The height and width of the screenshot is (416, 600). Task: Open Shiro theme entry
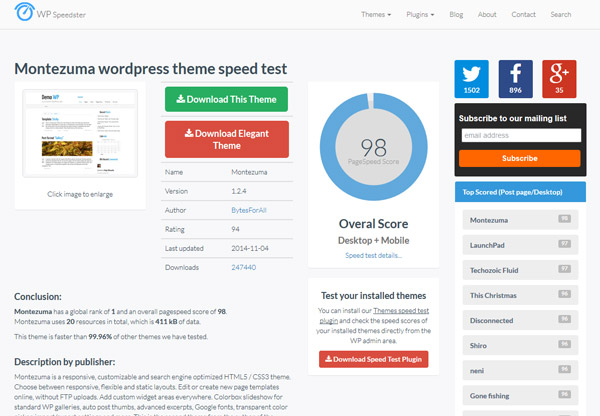520,345
